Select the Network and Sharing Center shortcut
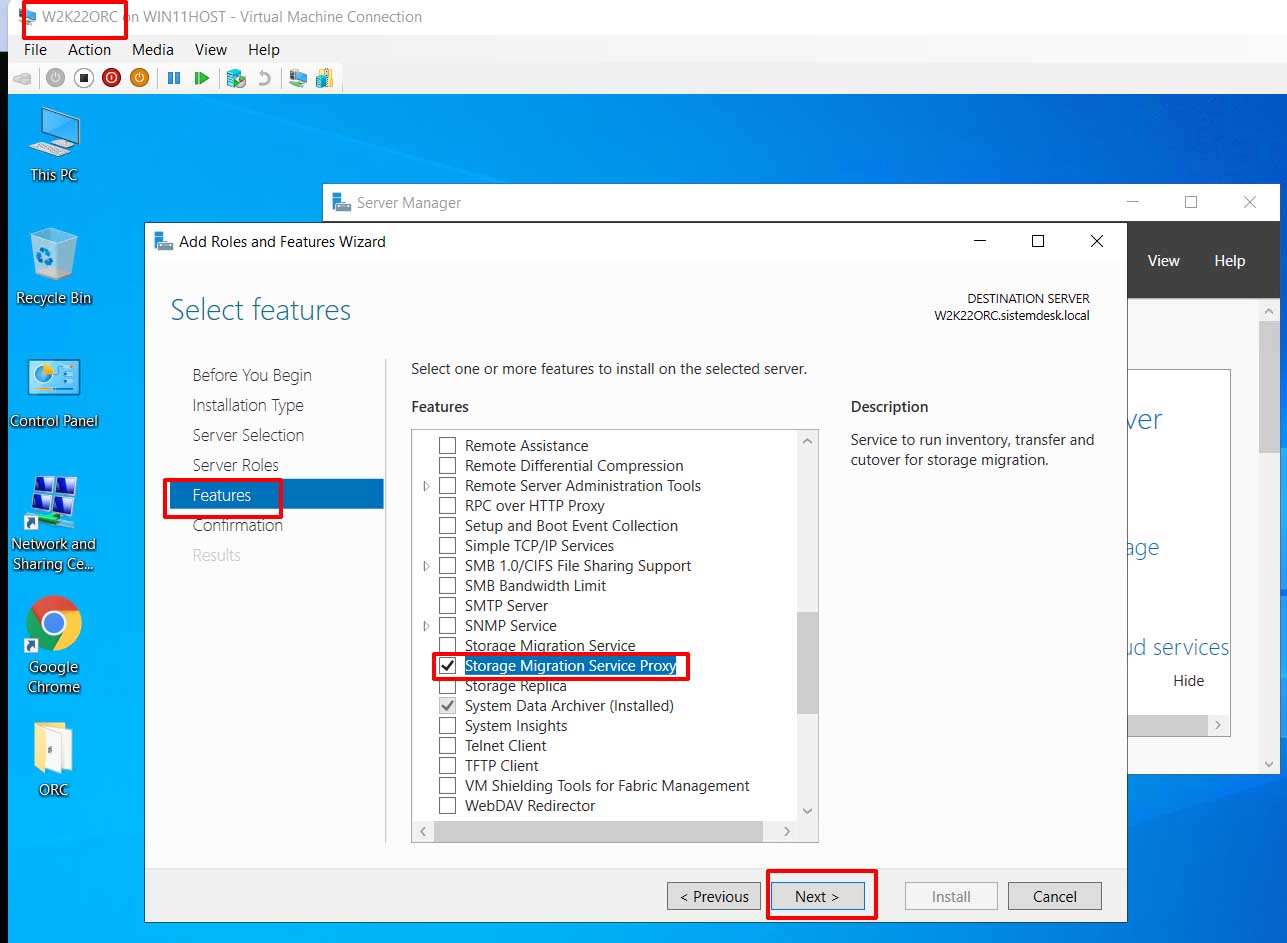Viewport: 1287px width, 943px height. click(54, 524)
